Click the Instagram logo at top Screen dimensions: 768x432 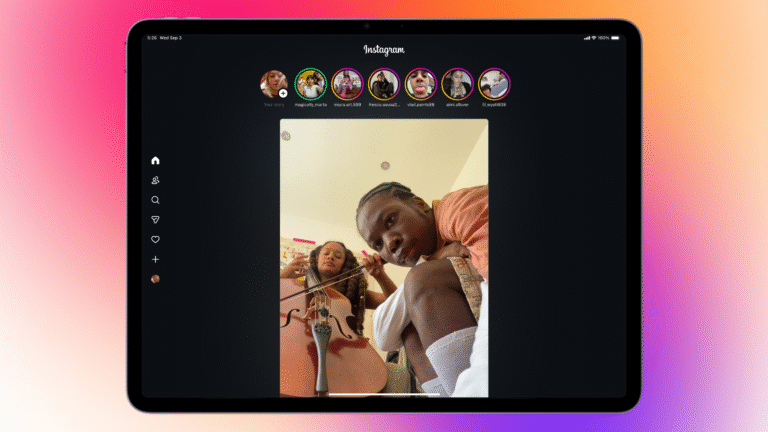coord(384,49)
